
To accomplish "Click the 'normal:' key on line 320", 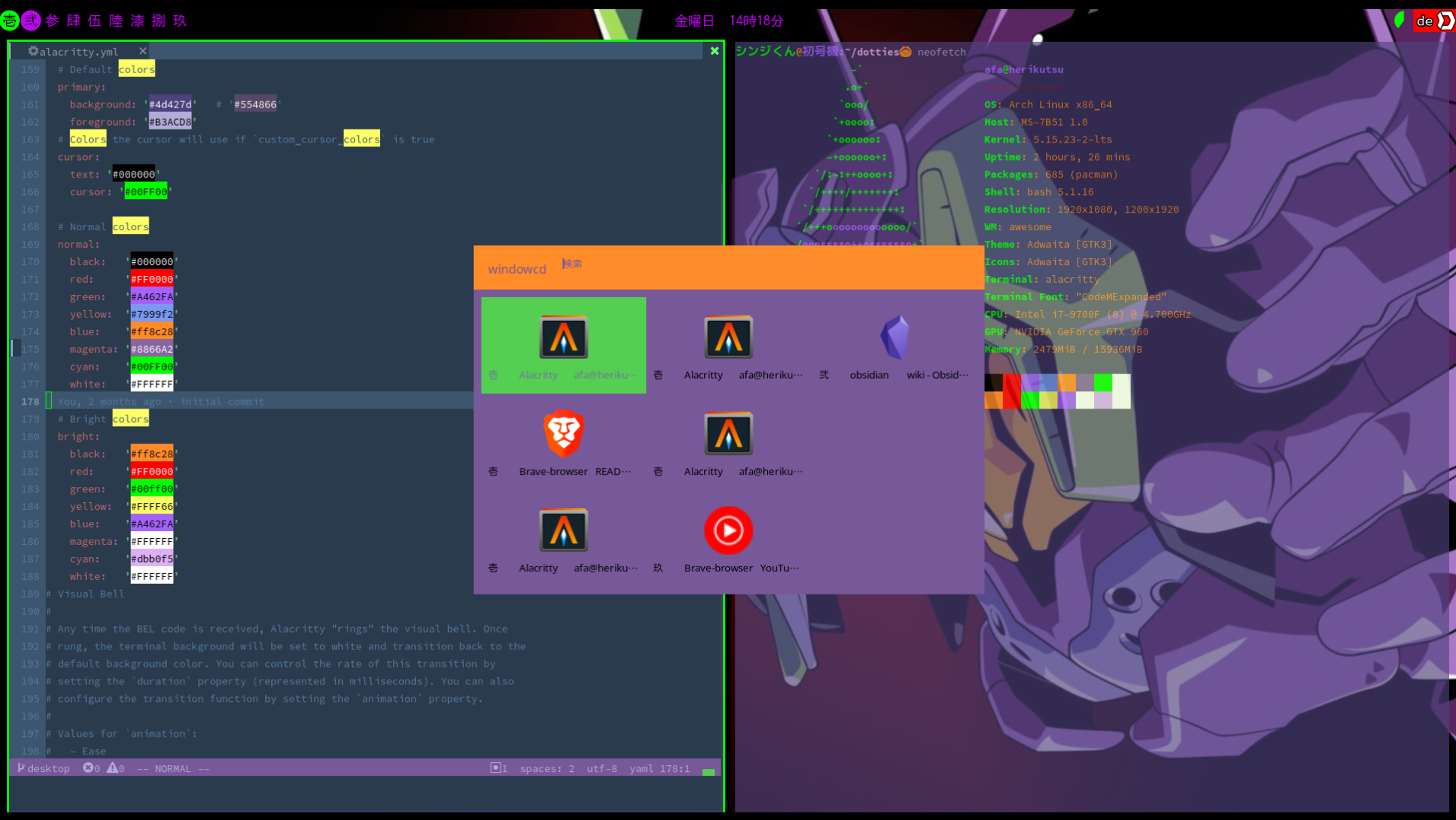I will coord(78,245).
